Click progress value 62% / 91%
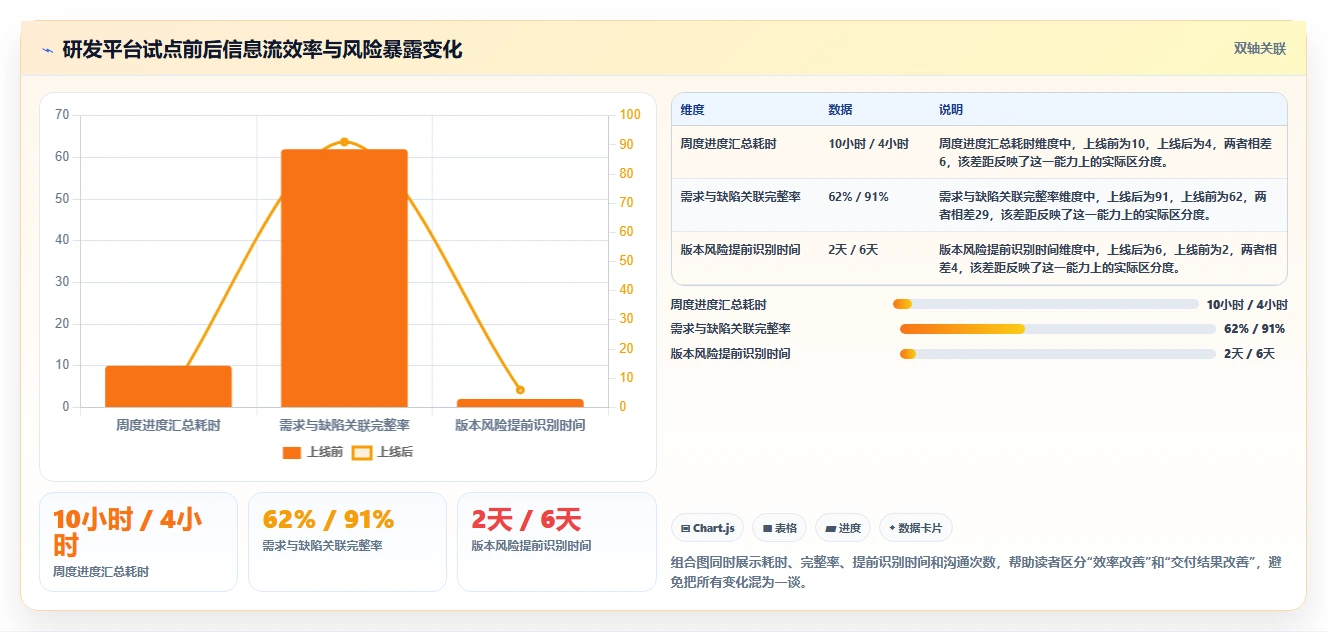The width and height of the screenshot is (1327, 632). pos(1254,329)
